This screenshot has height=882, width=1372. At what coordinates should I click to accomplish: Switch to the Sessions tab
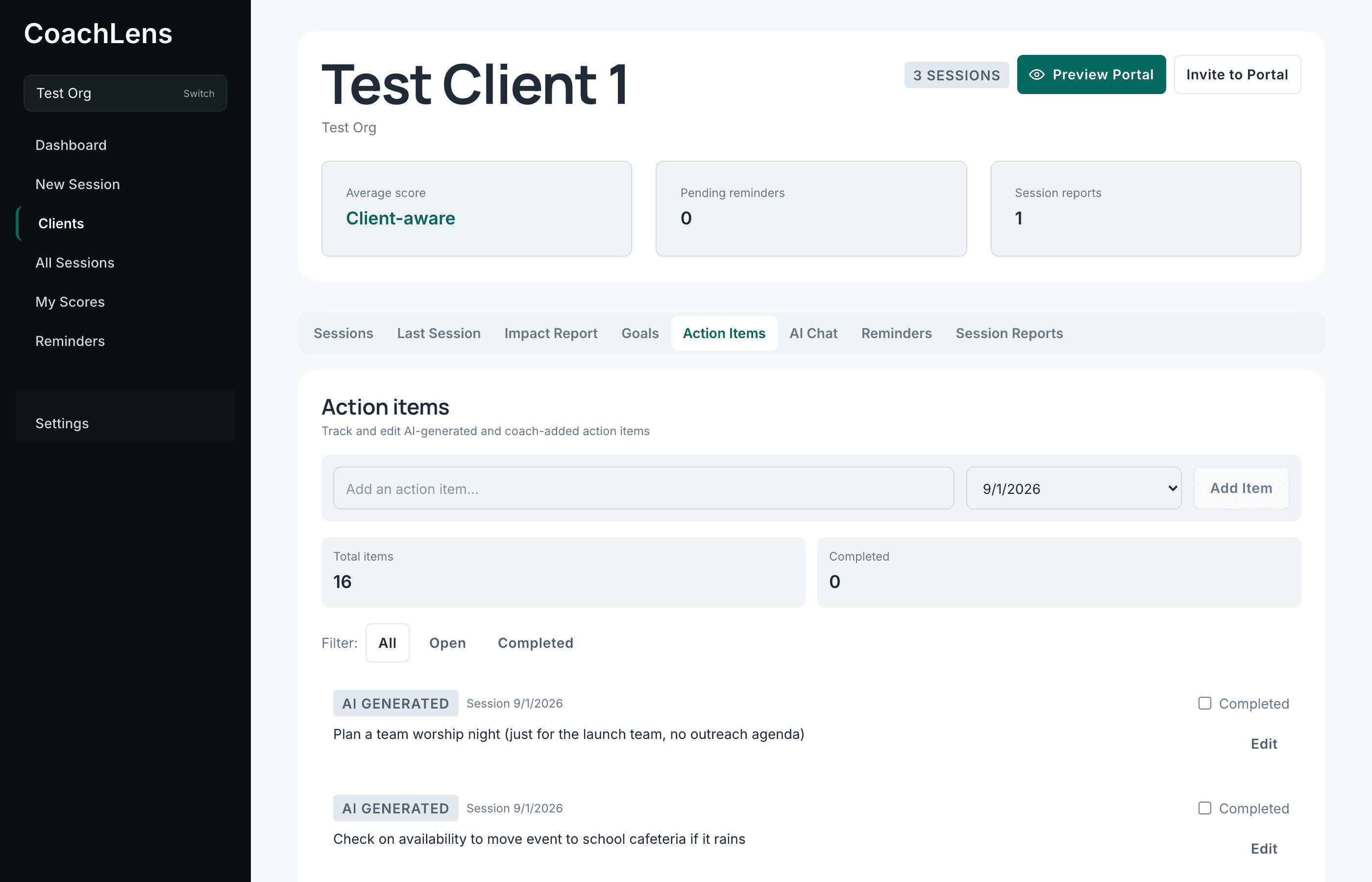[343, 333]
